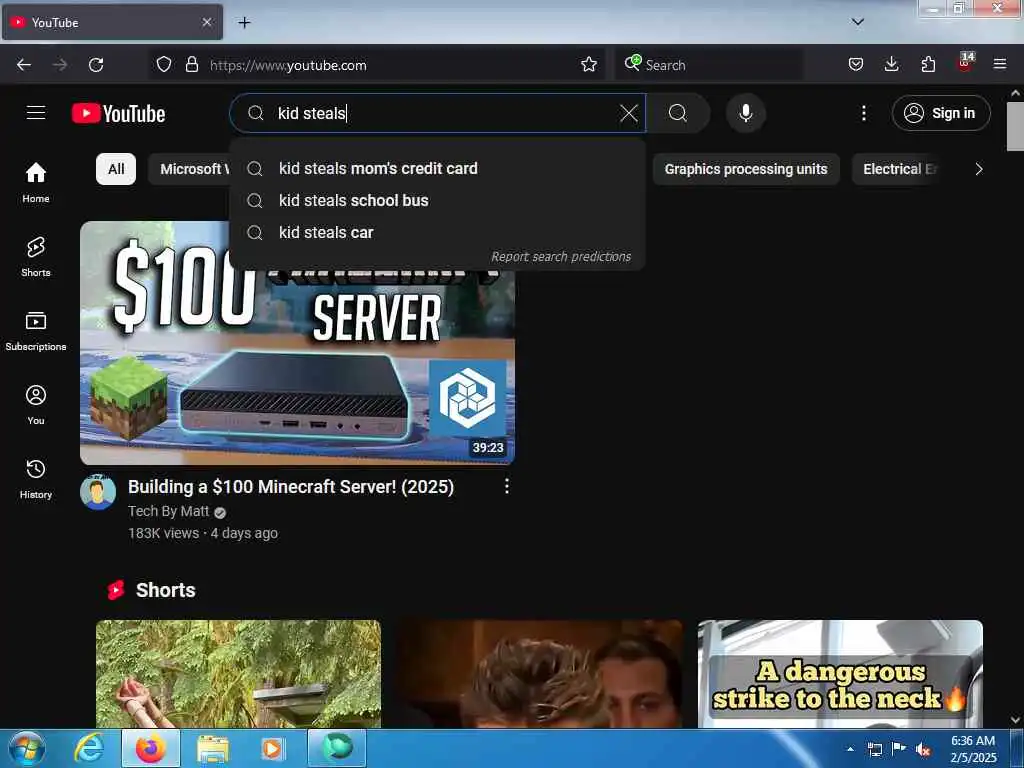The image size is (1024, 768).
Task: Go to Home in the sidebar
Action: (x=36, y=182)
